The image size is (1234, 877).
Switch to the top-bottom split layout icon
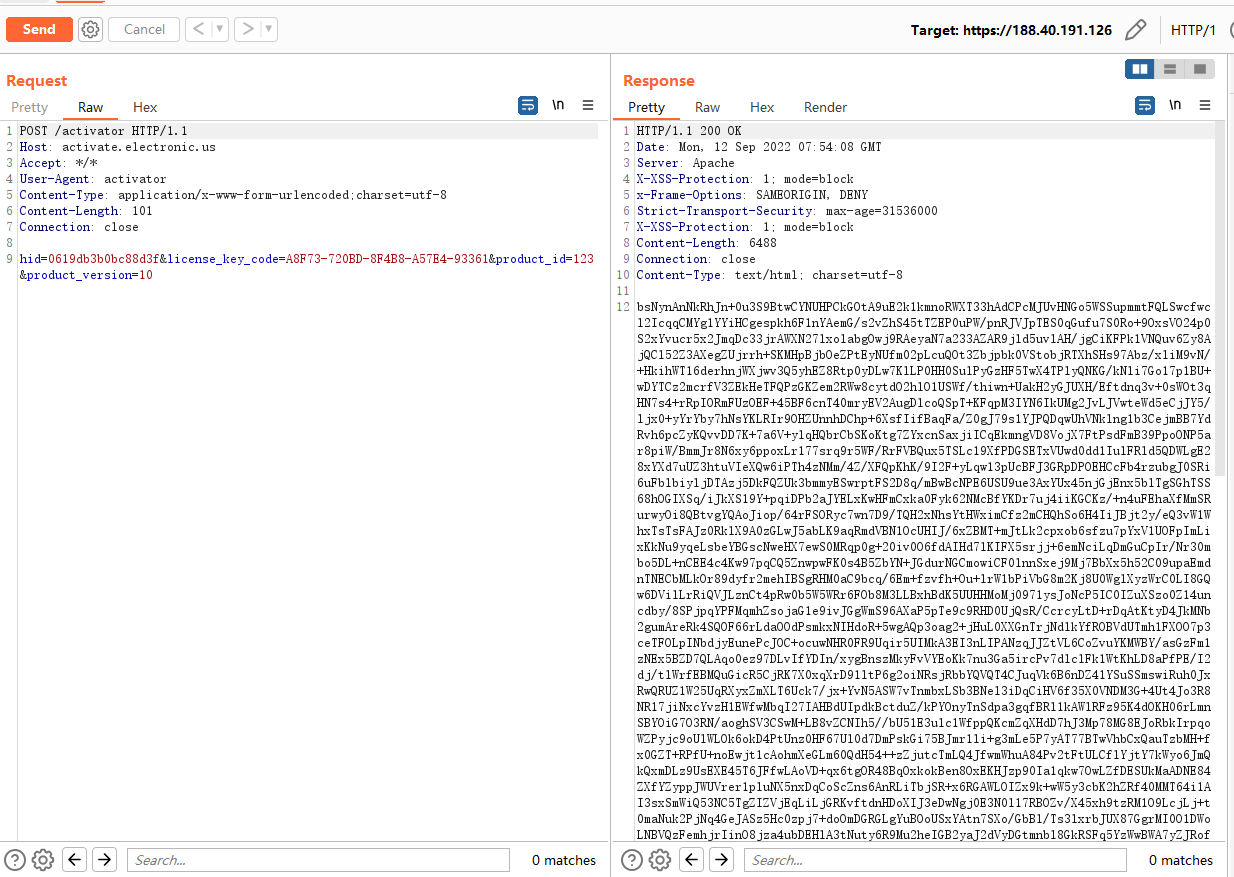1169,69
